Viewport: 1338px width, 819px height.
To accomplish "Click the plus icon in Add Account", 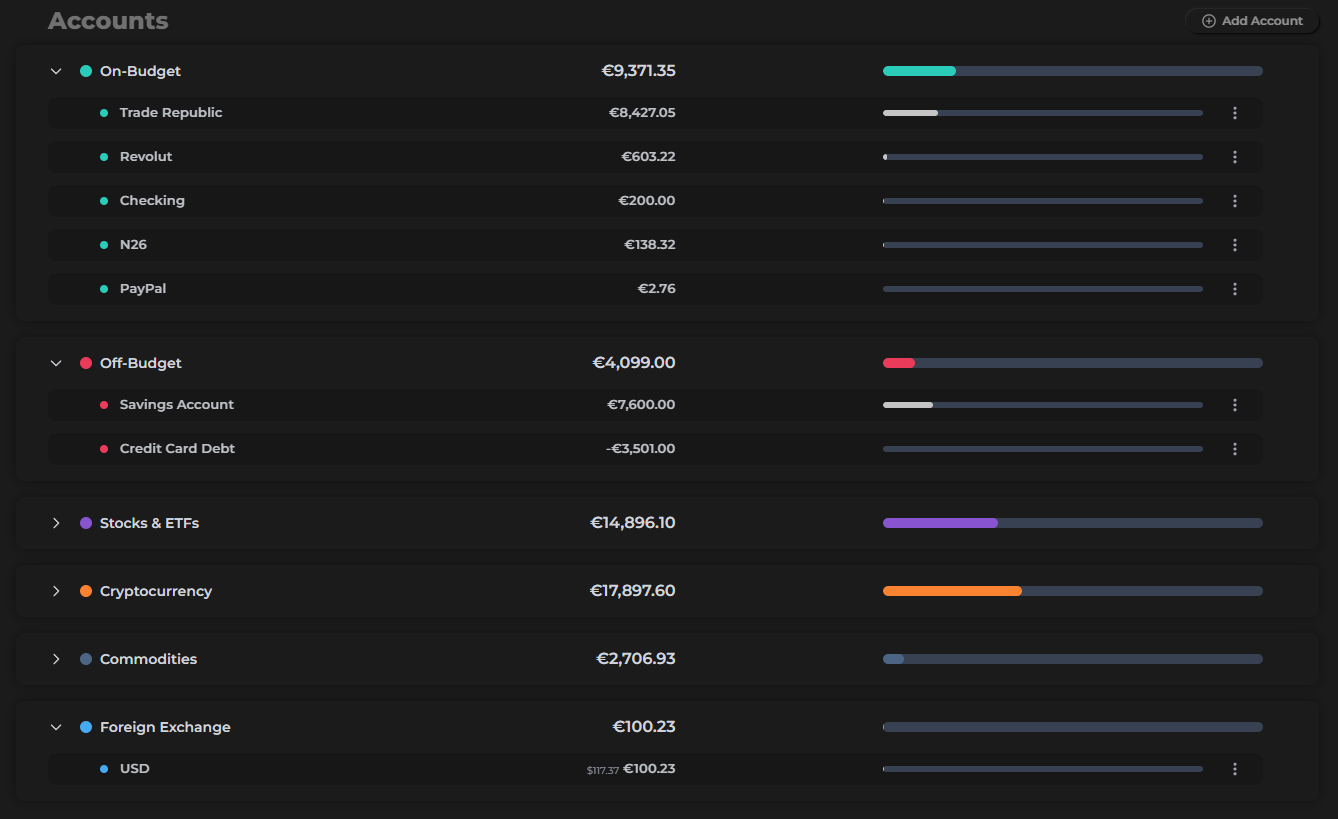I will click(x=1207, y=20).
